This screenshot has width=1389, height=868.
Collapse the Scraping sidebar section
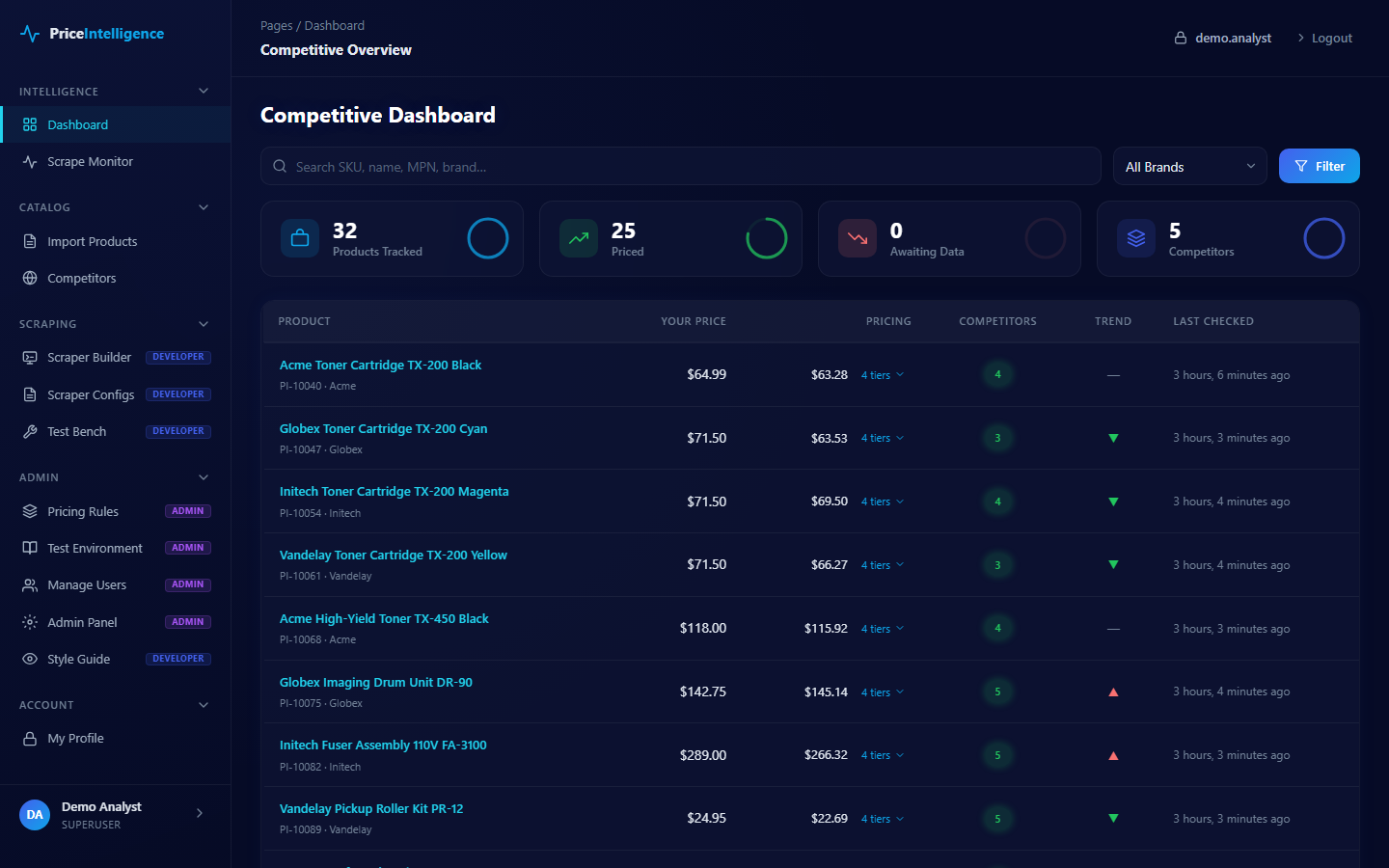(x=204, y=324)
